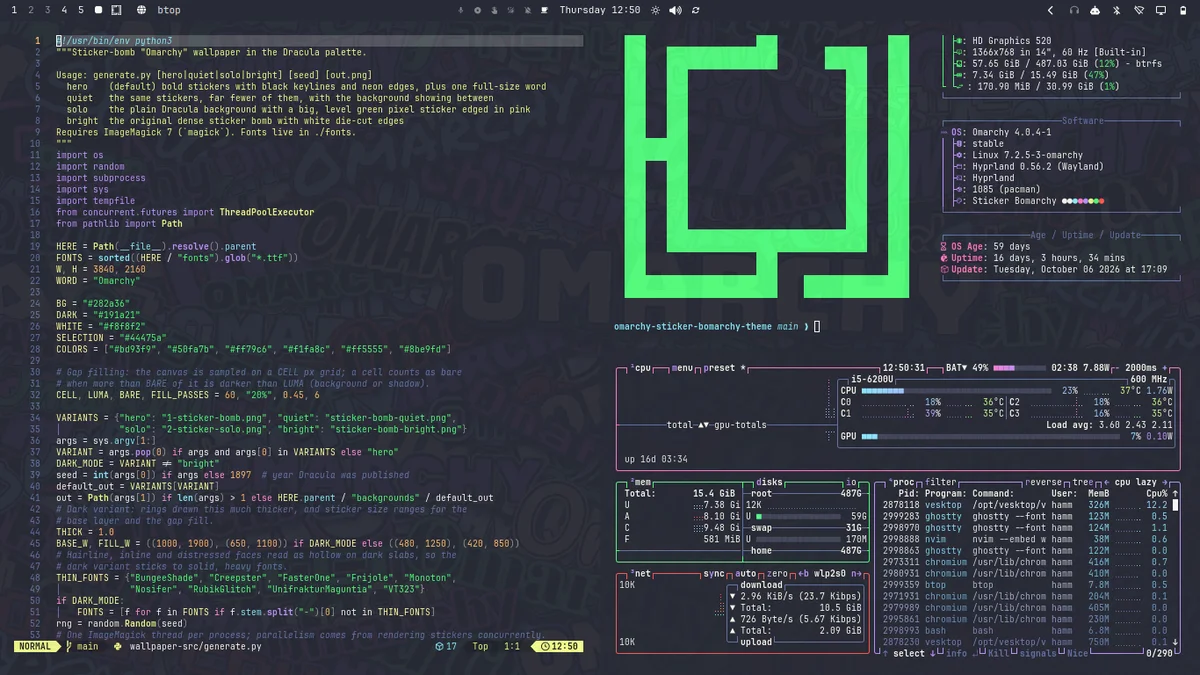Image resolution: width=1200 pixels, height=675 pixels.
Task: Expand the tray with the left chevron
Action: [x=1050, y=10]
